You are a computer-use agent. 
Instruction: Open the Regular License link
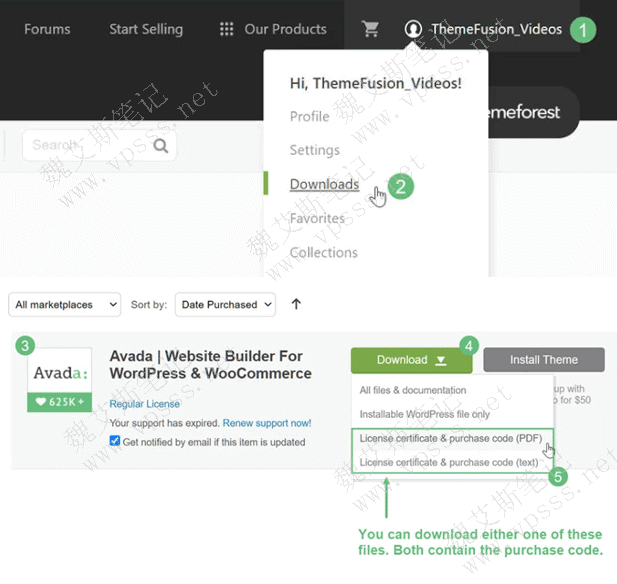click(x=145, y=404)
